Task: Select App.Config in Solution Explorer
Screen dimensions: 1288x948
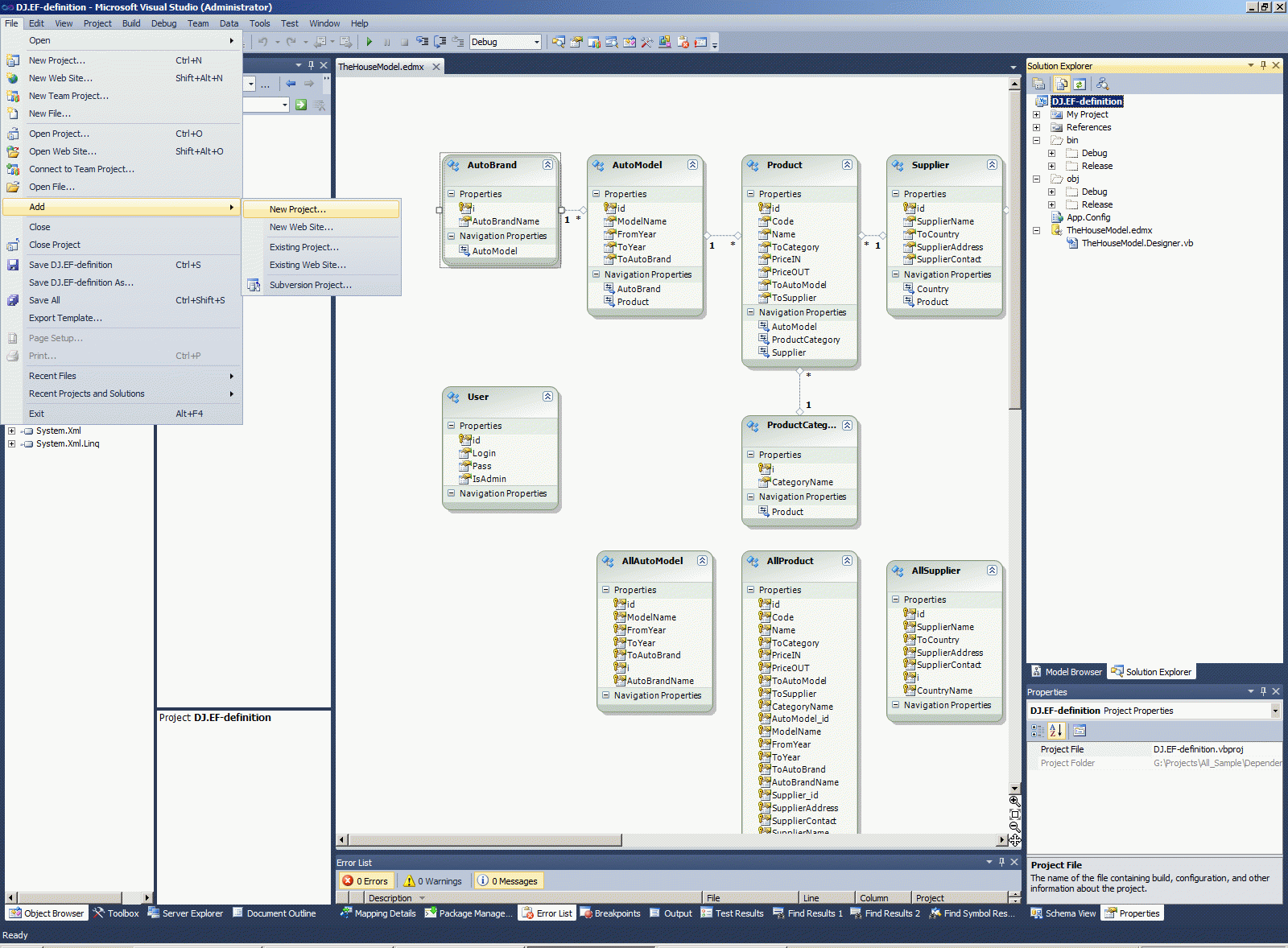Action: tap(1088, 217)
